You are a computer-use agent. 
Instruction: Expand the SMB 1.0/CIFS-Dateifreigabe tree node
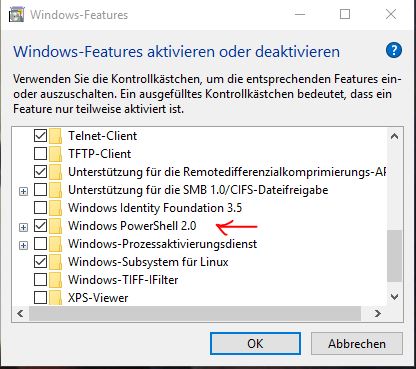pos(23,191)
